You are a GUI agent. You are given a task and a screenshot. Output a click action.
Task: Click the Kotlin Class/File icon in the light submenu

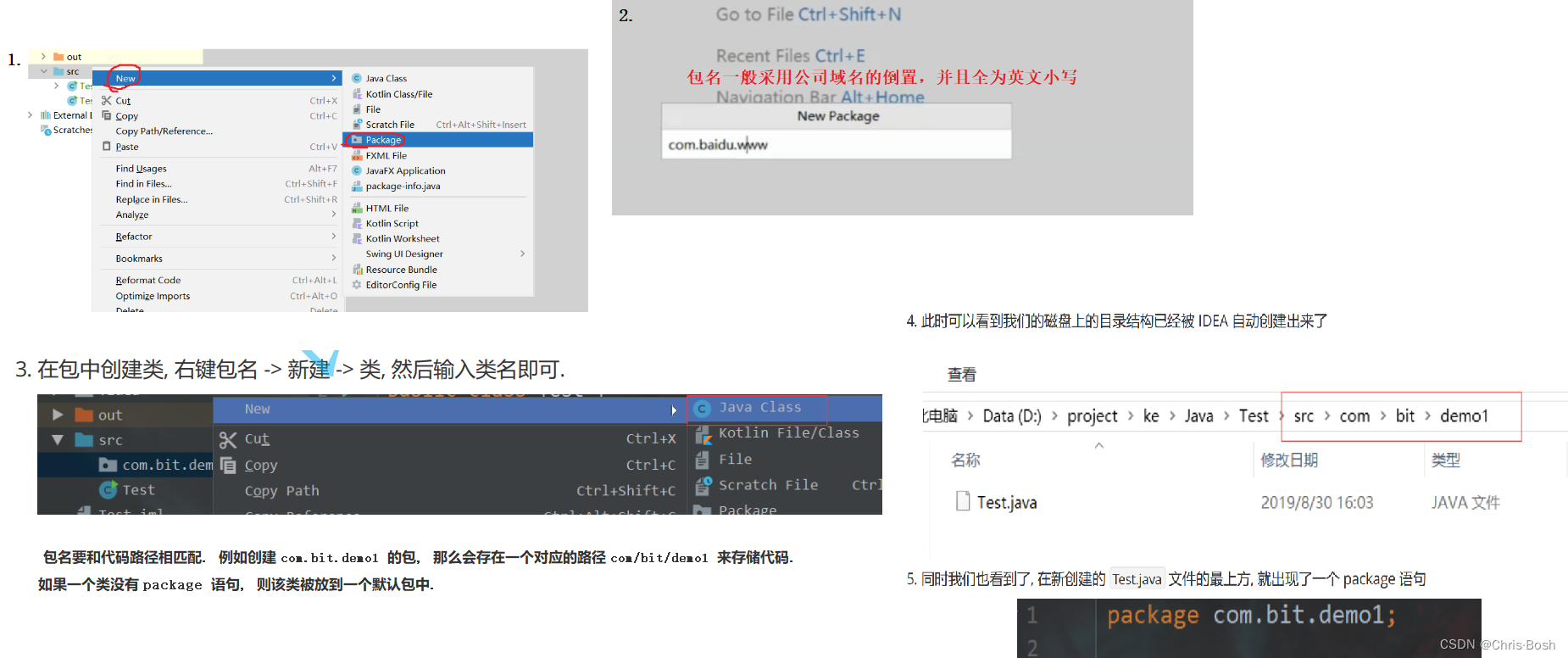pos(357,94)
